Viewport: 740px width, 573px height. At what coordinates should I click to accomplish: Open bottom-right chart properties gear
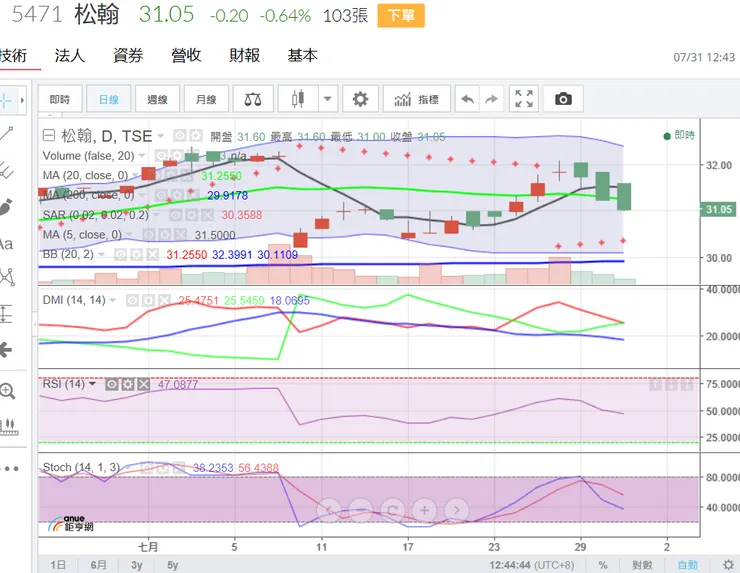pos(728,565)
